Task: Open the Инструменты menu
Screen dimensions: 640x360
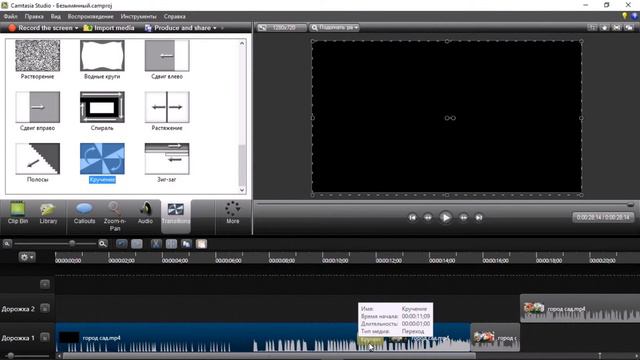Action: coord(138,16)
